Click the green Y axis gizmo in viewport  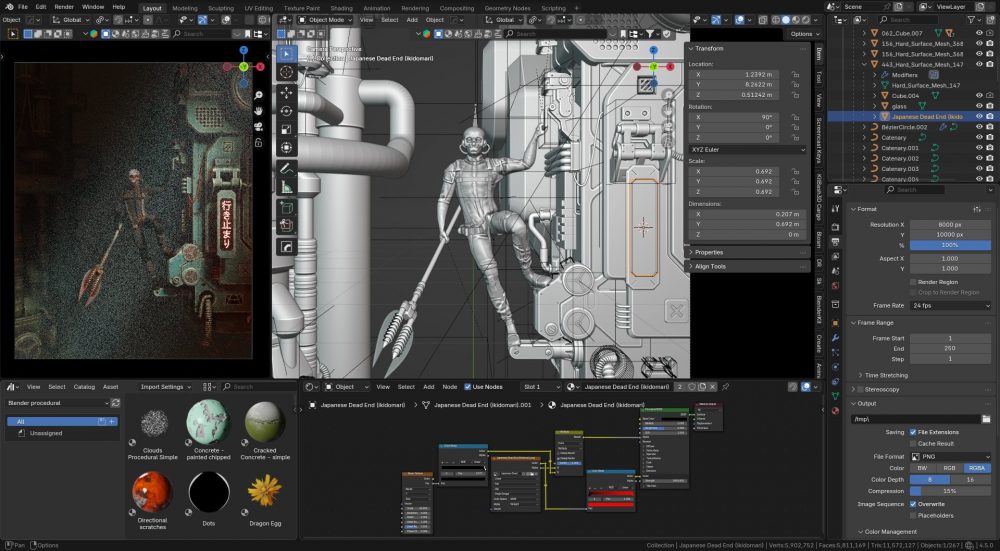[x=654, y=67]
